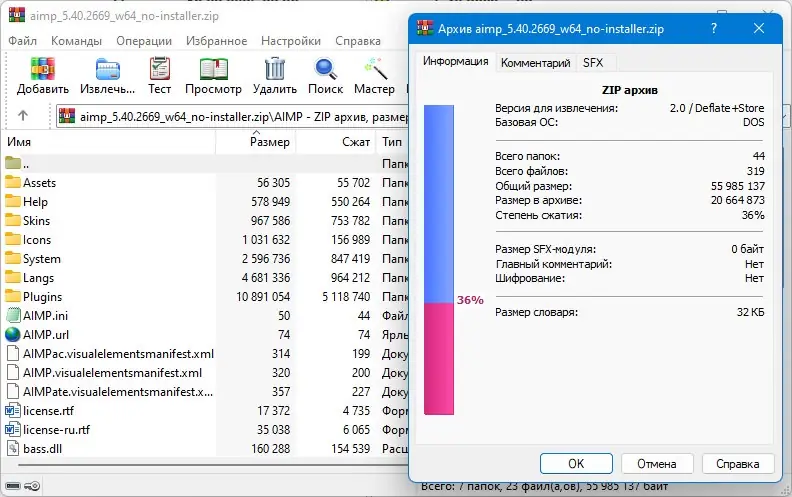Screen dimensions: 792x497
Task: Select the Skins folder icon
Action: pyautogui.click(x=13, y=220)
